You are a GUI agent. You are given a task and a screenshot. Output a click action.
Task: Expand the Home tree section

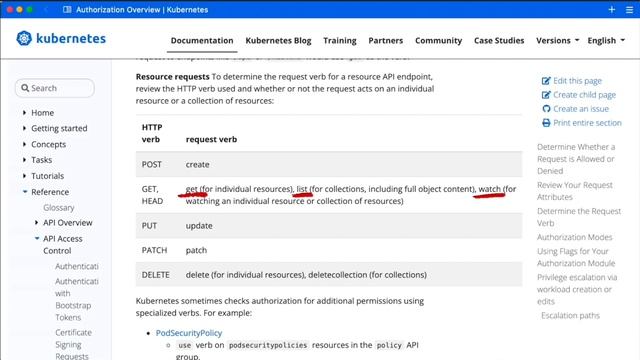(24, 112)
